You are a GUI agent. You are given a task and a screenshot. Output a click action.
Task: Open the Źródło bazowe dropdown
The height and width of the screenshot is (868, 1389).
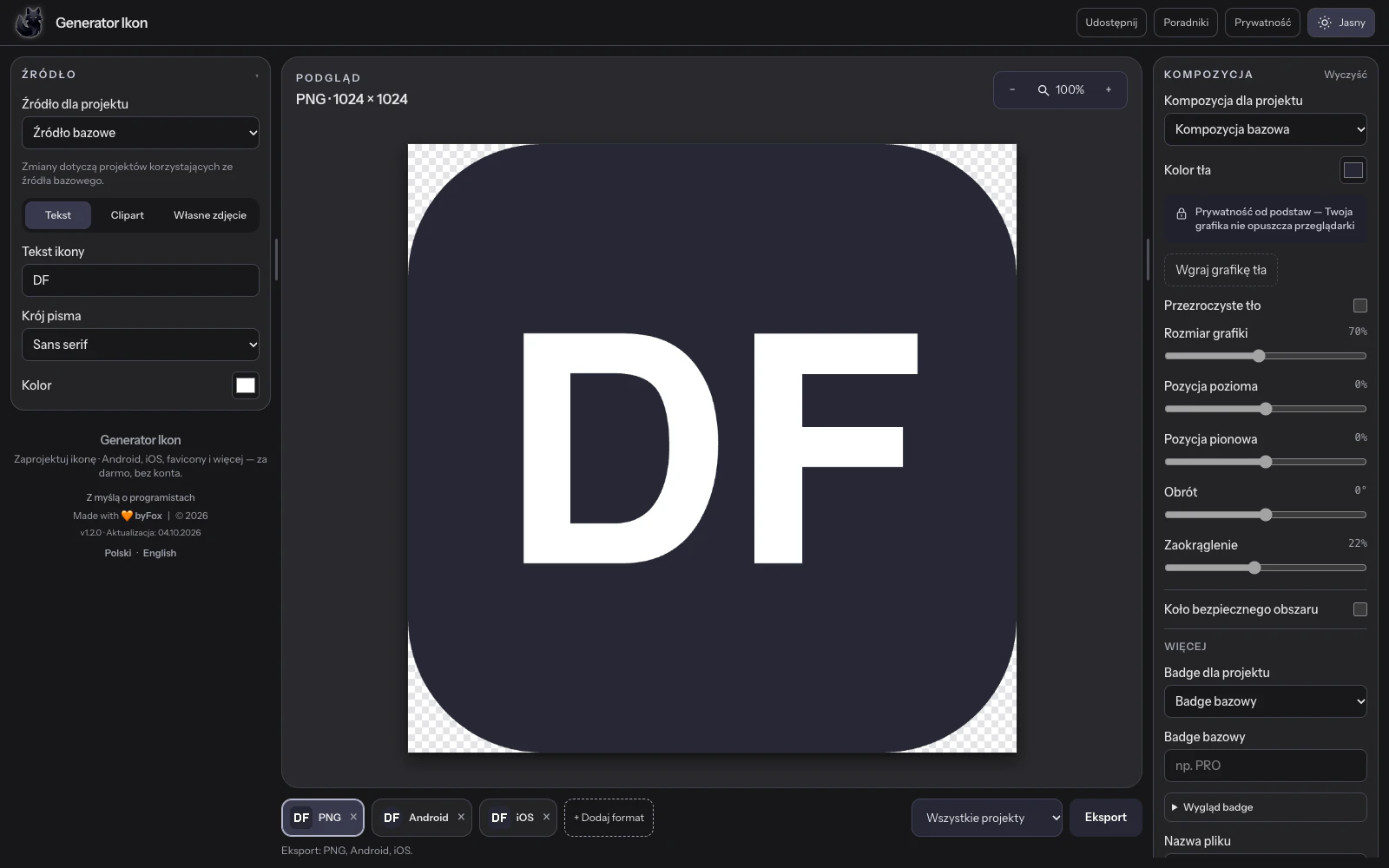[141, 133]
